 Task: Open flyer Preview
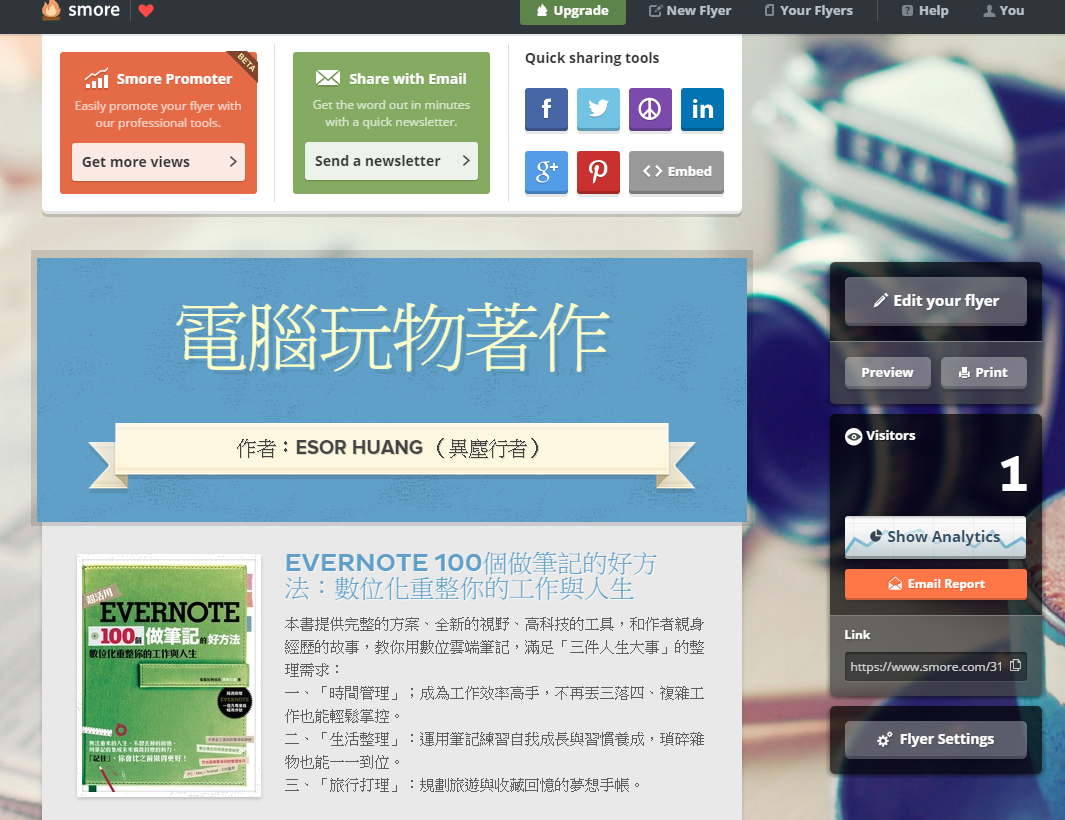click(887, 372)
